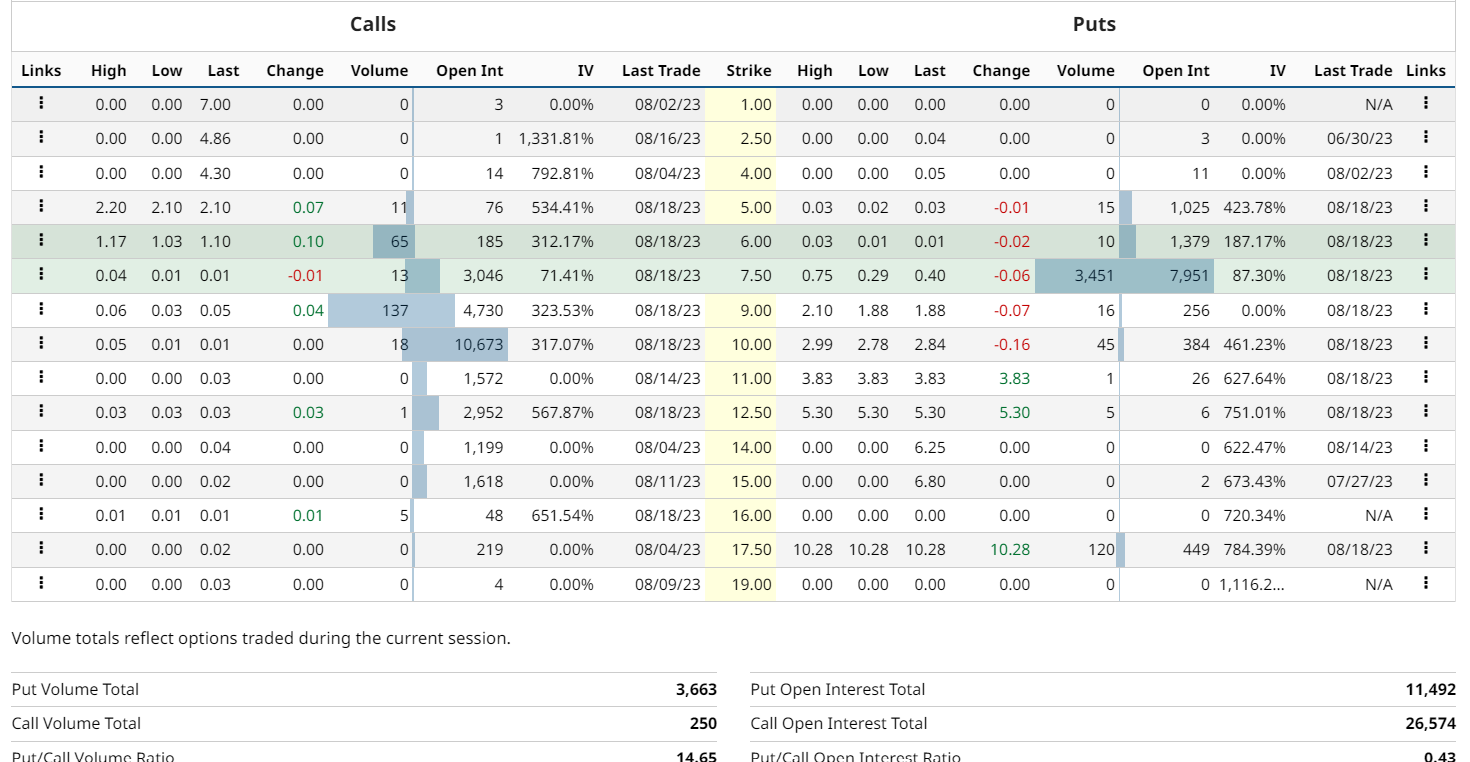1470x762 pixels.
Task: Open calls links menu for strike 12.50
Action: [41, 411]
